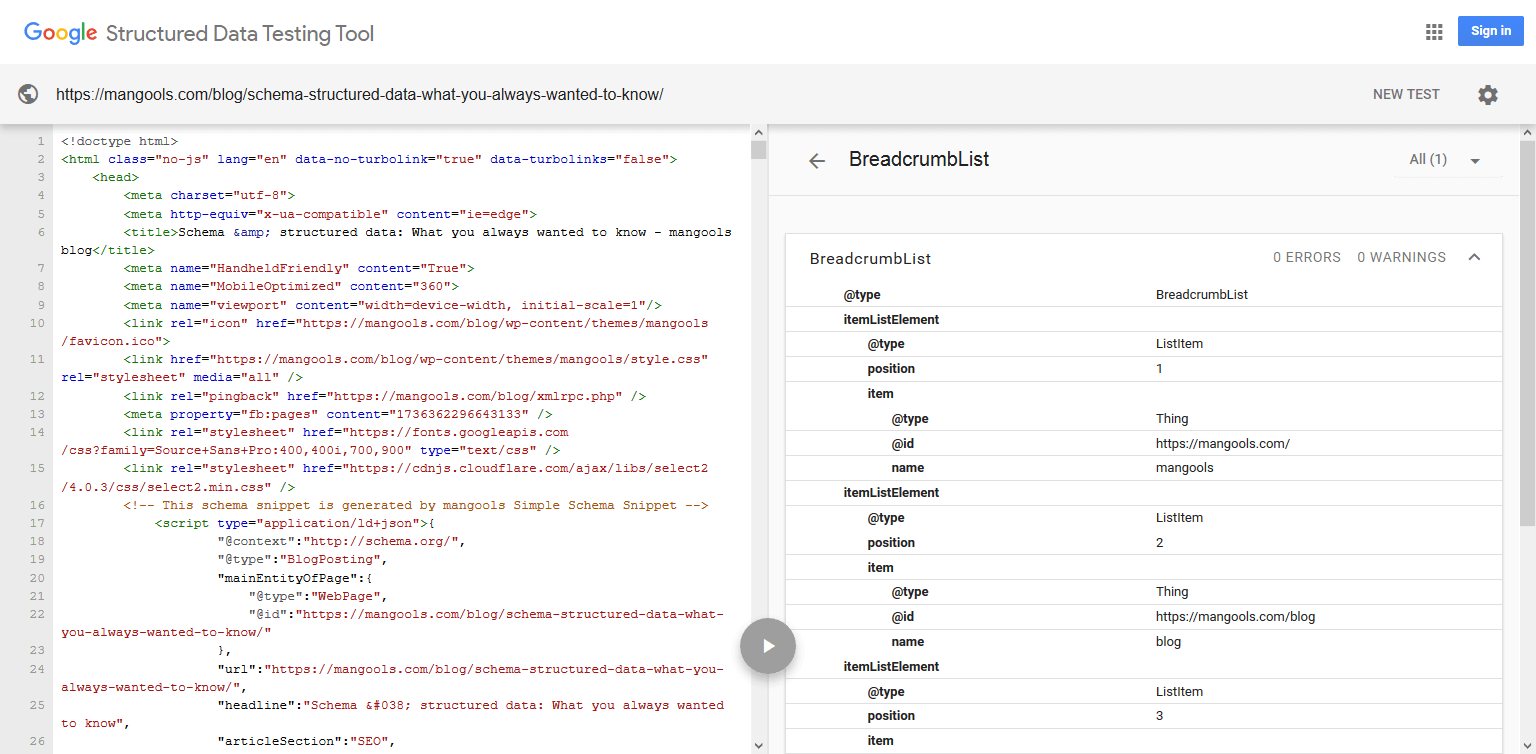Collapse the BreadcrumbList result card
Screen dimensions: 1536x754
(1474, 258)
